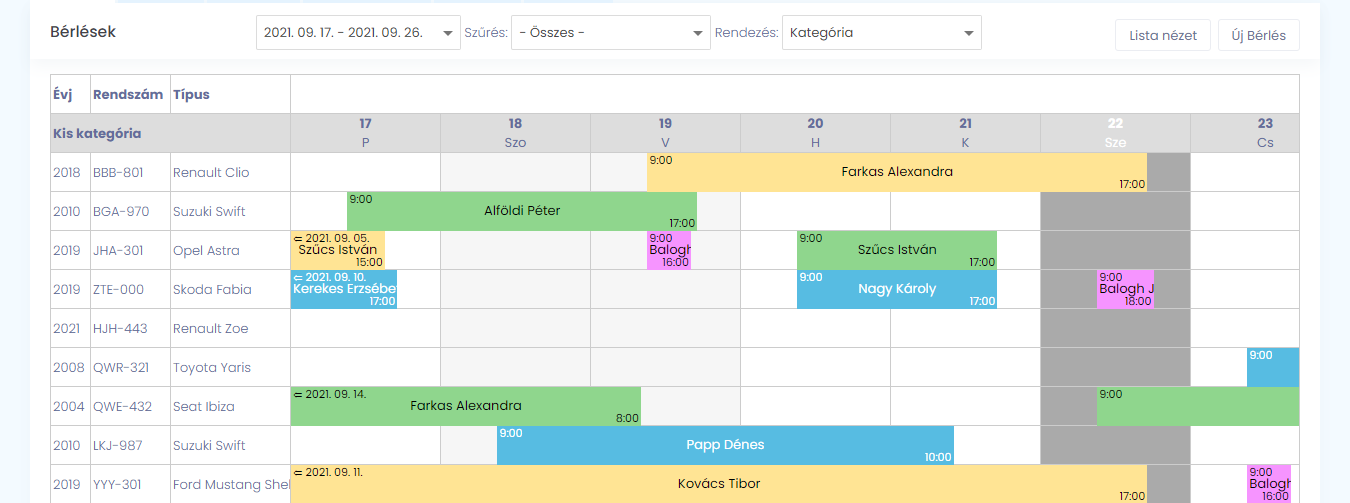Click Balogh's pink booking on Opel Astra row
The height and width of the screenshot is (503, 1350).
click(669, 250)
